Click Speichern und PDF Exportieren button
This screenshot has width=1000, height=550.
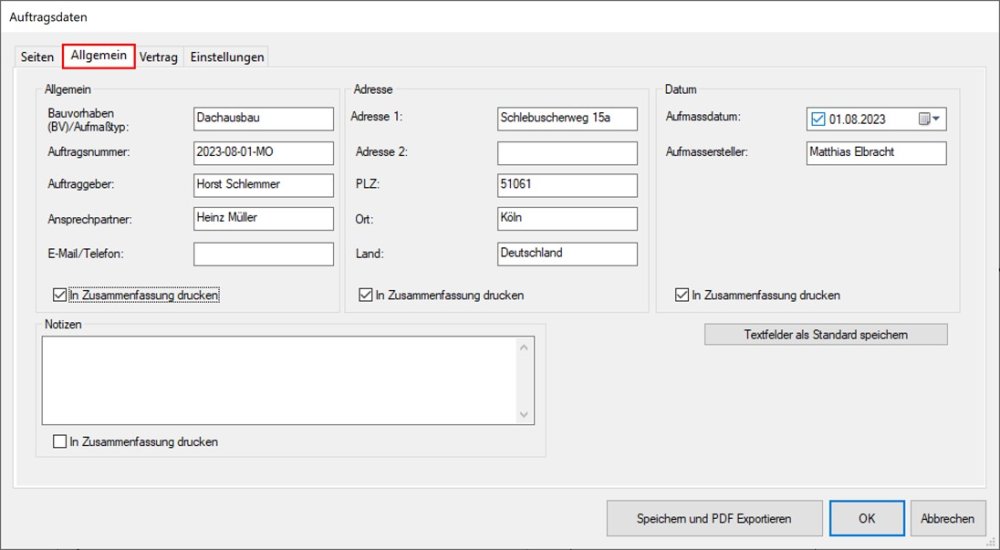coord(714,519)
